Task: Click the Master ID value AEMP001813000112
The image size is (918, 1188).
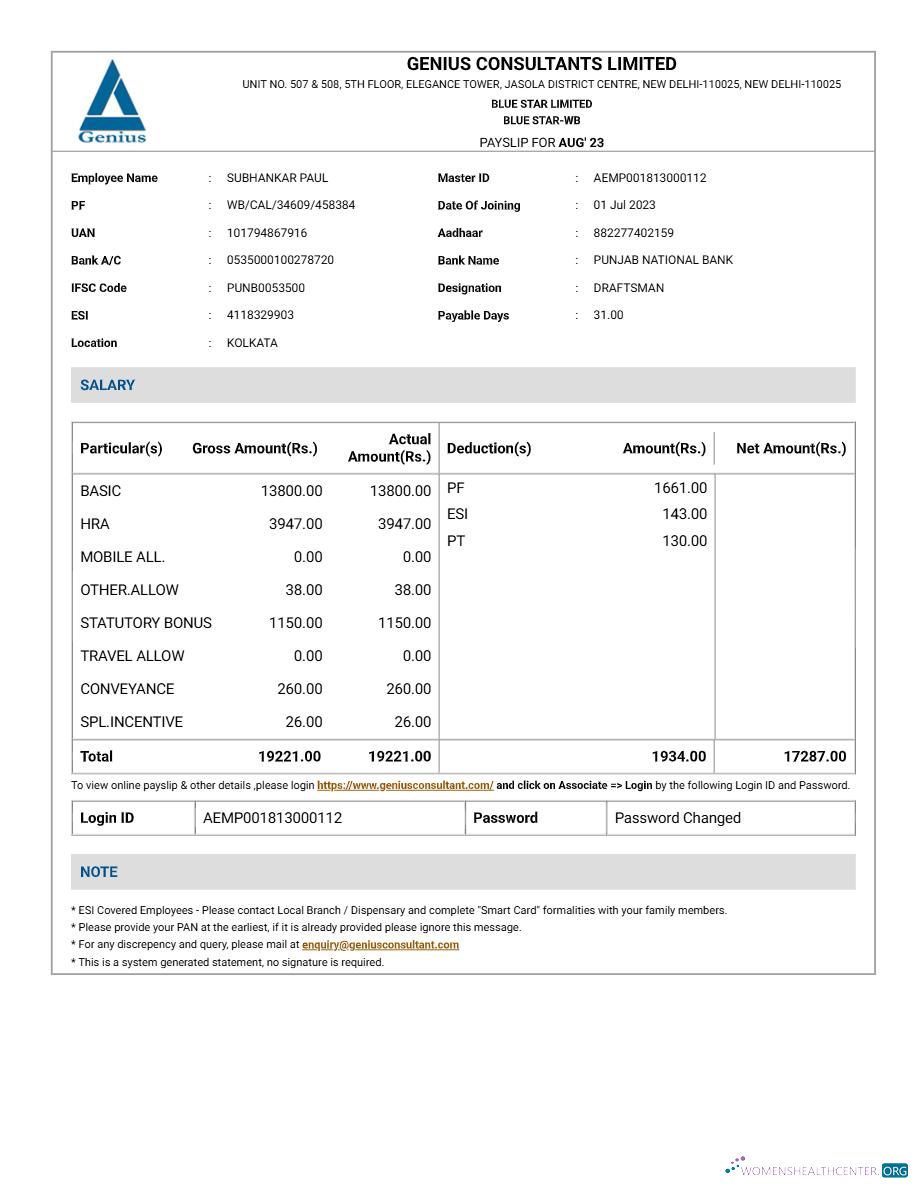Action: pyautogui.click(x=650, y=177)
